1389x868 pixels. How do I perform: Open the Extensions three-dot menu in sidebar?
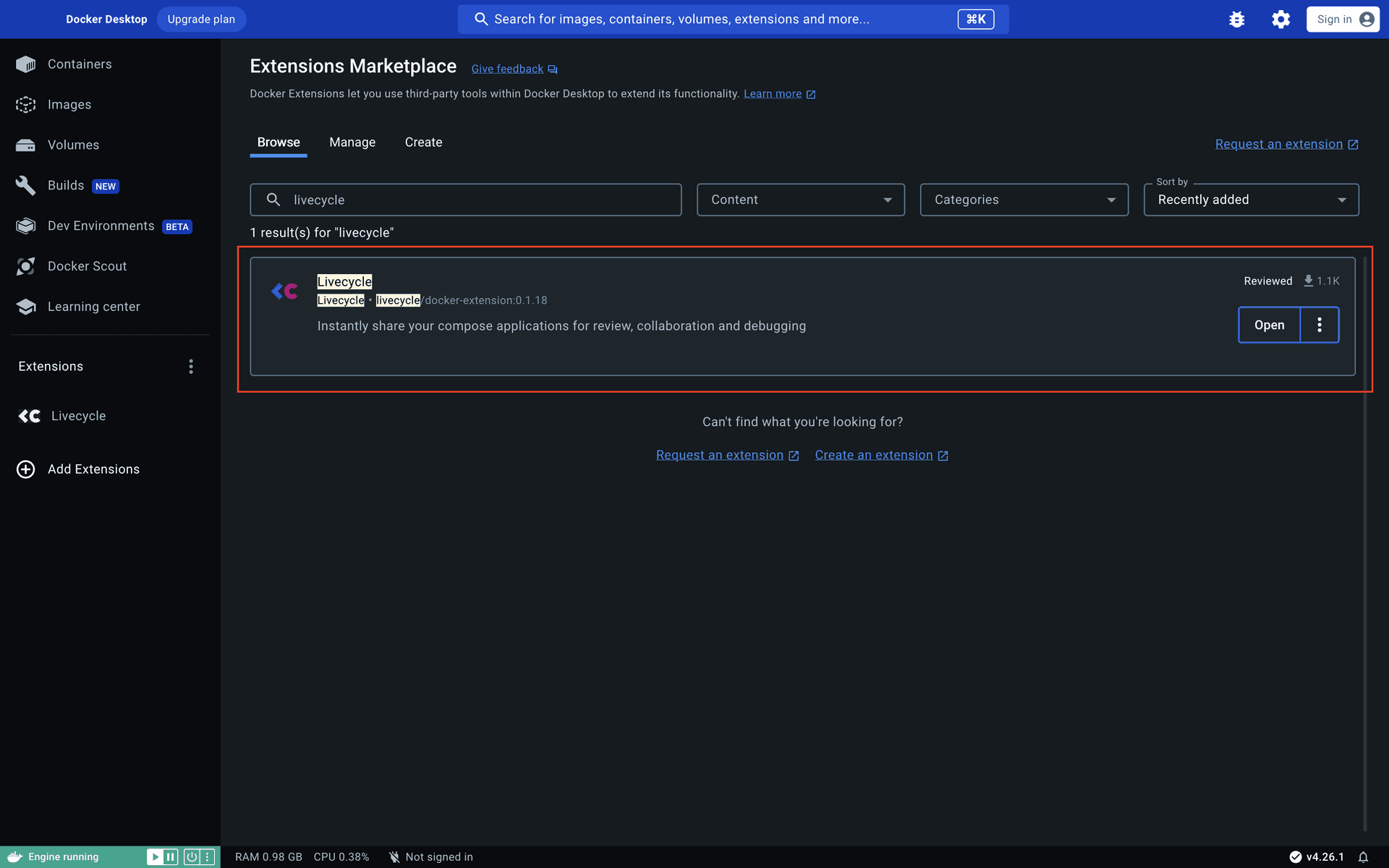pyautogui.click(x=191, y=367)
